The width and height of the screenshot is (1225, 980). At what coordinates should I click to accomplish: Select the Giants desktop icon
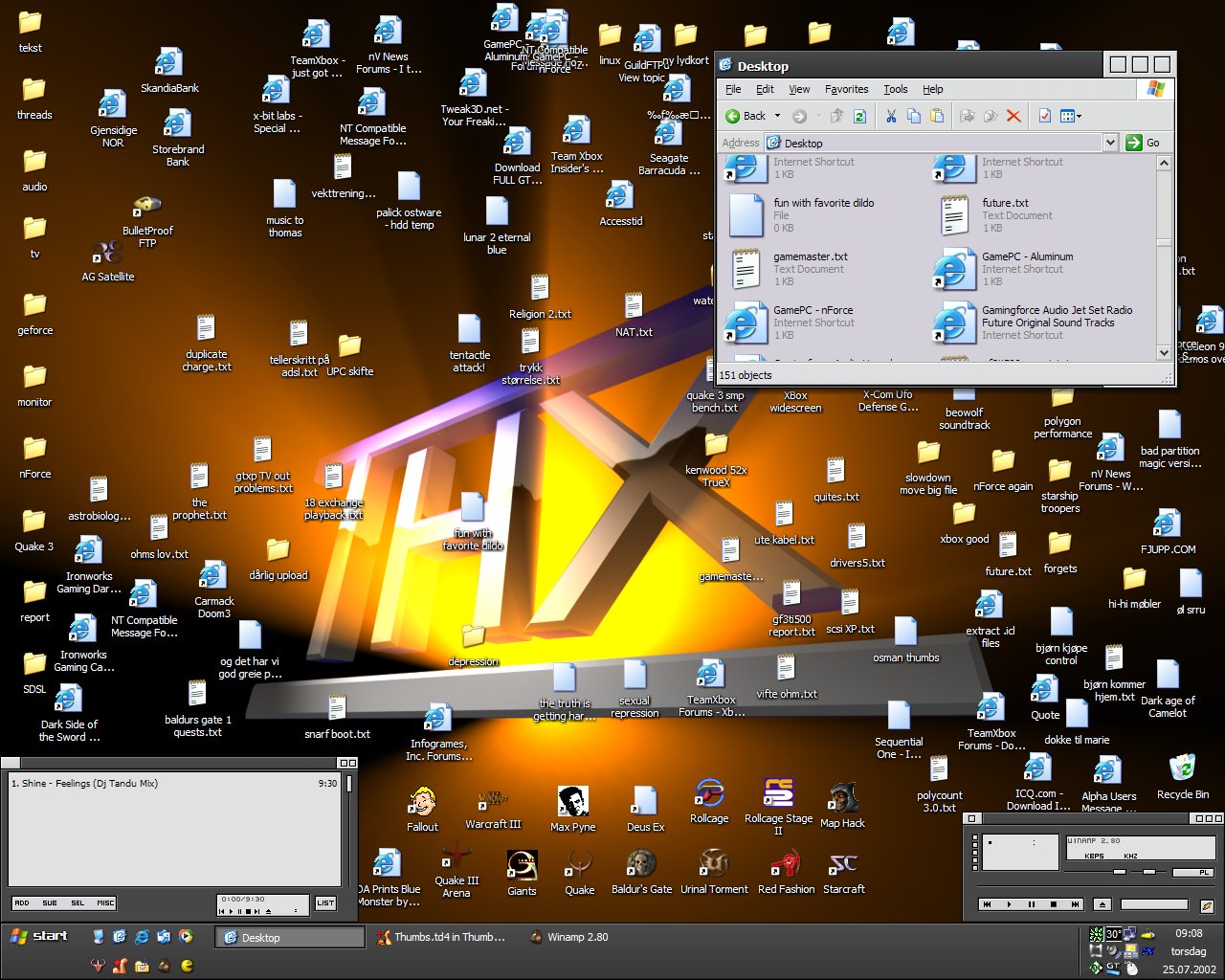coord(522,874)
